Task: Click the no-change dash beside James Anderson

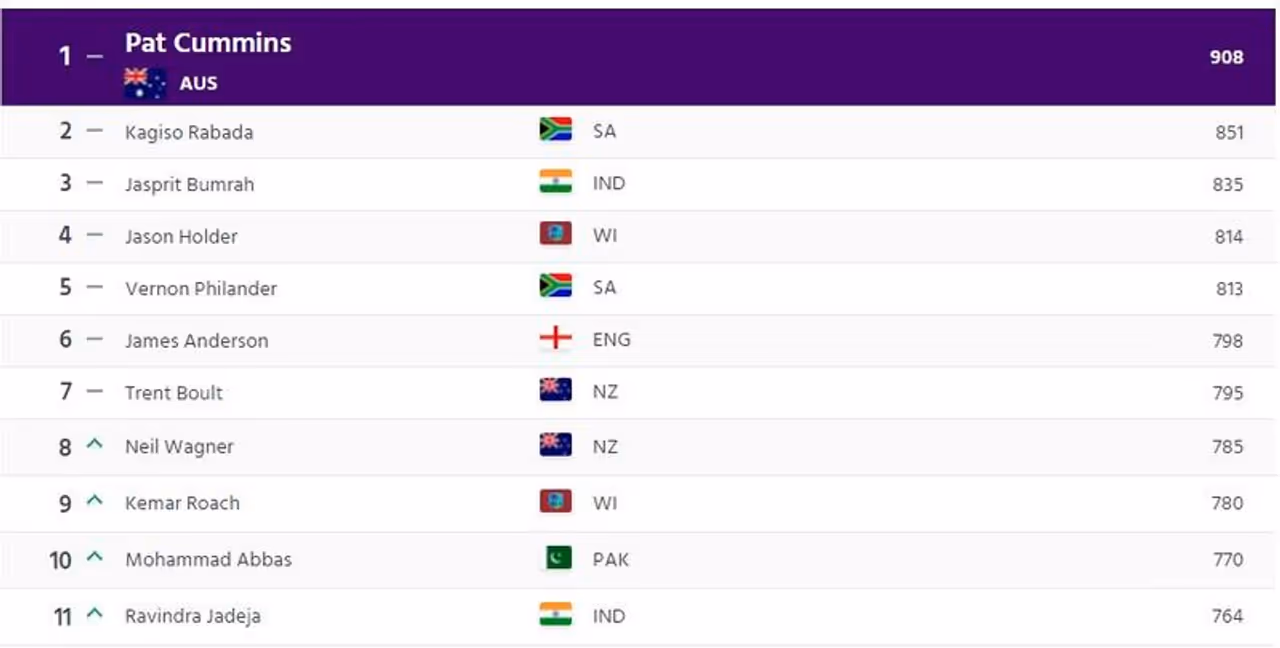Action: 95,340
